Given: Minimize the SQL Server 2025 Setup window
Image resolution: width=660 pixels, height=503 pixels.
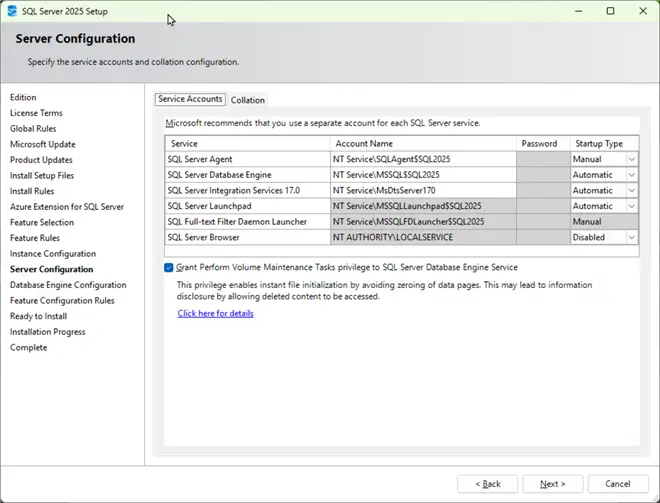Looking at the screenshot, I should (579, 11).
